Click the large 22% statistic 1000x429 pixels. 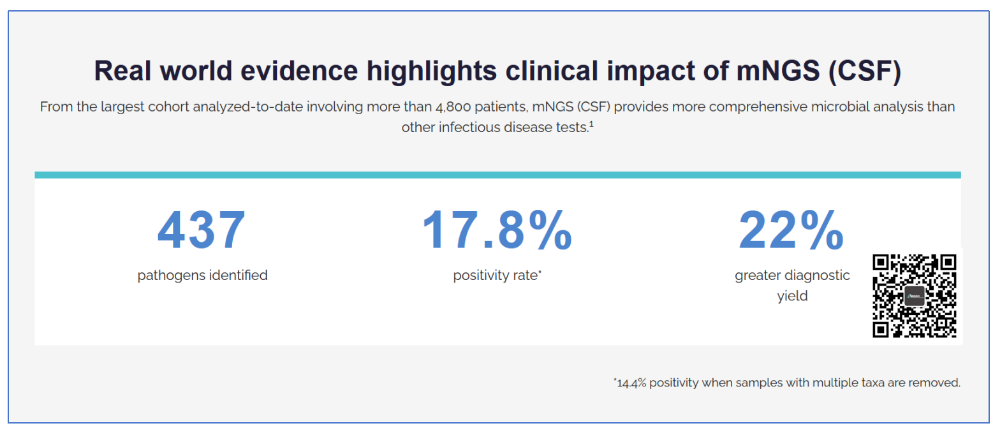[x=791, y=231]
